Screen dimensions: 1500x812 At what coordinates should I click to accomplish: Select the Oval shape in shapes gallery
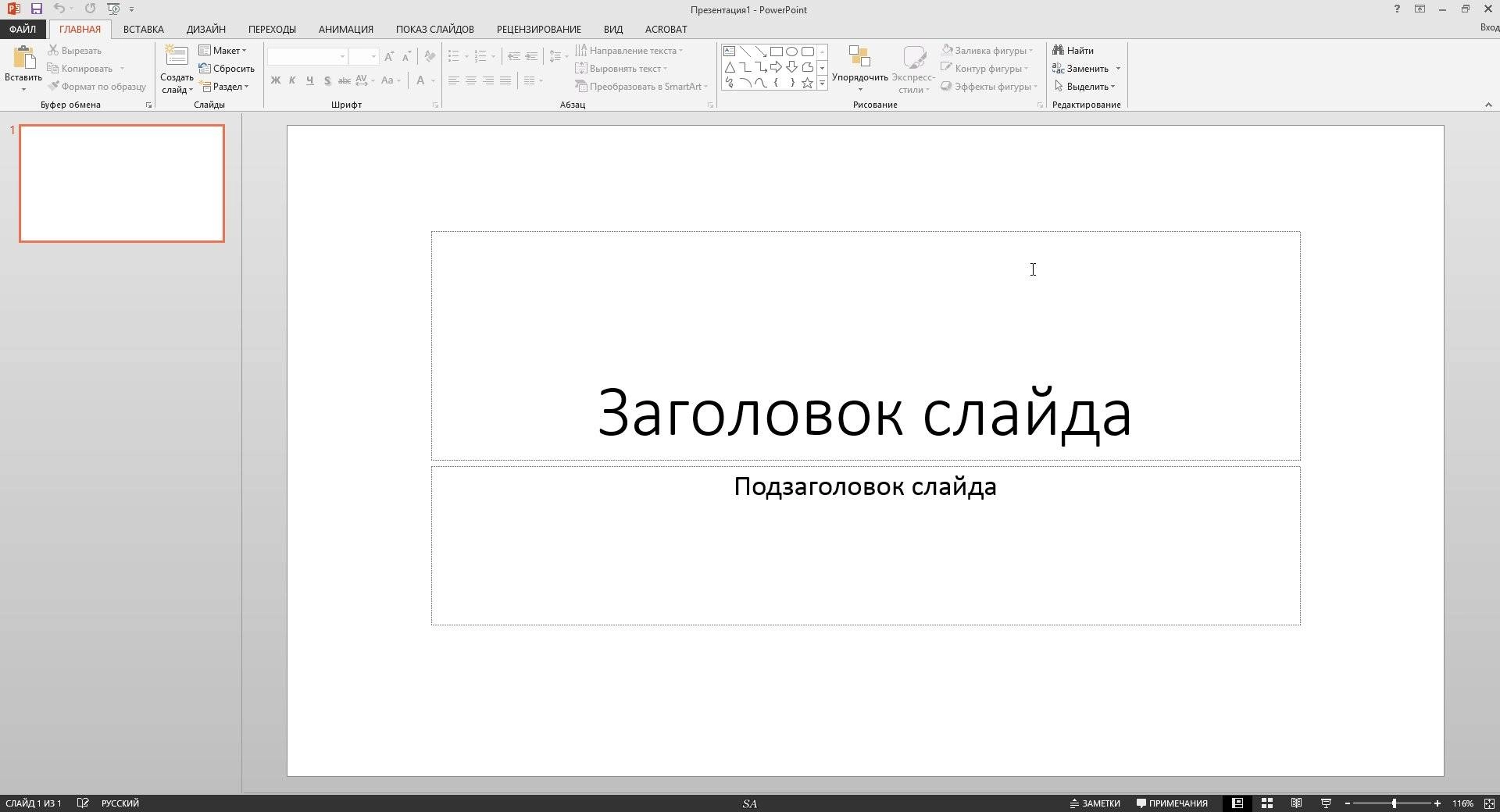pyautogui.click(x=791, y=52)
